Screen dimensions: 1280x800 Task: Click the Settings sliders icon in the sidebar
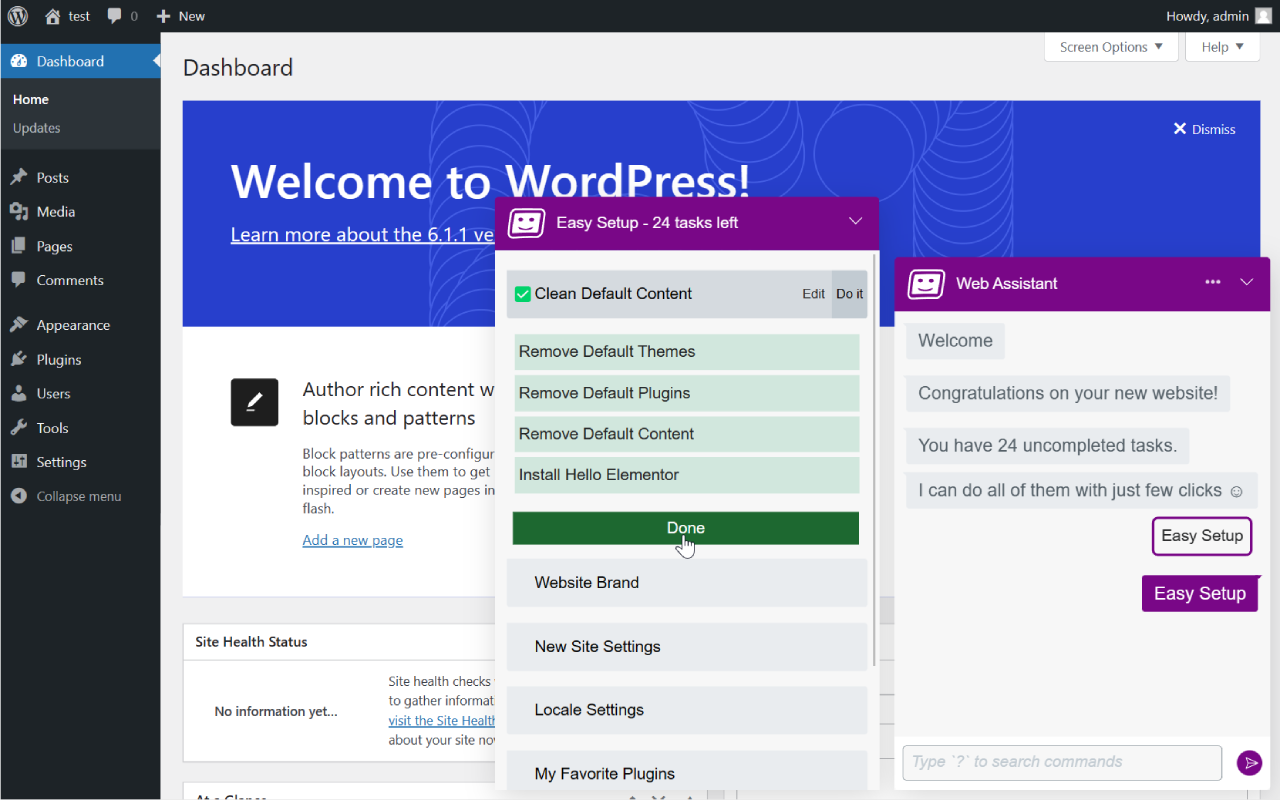pos(19,462)
